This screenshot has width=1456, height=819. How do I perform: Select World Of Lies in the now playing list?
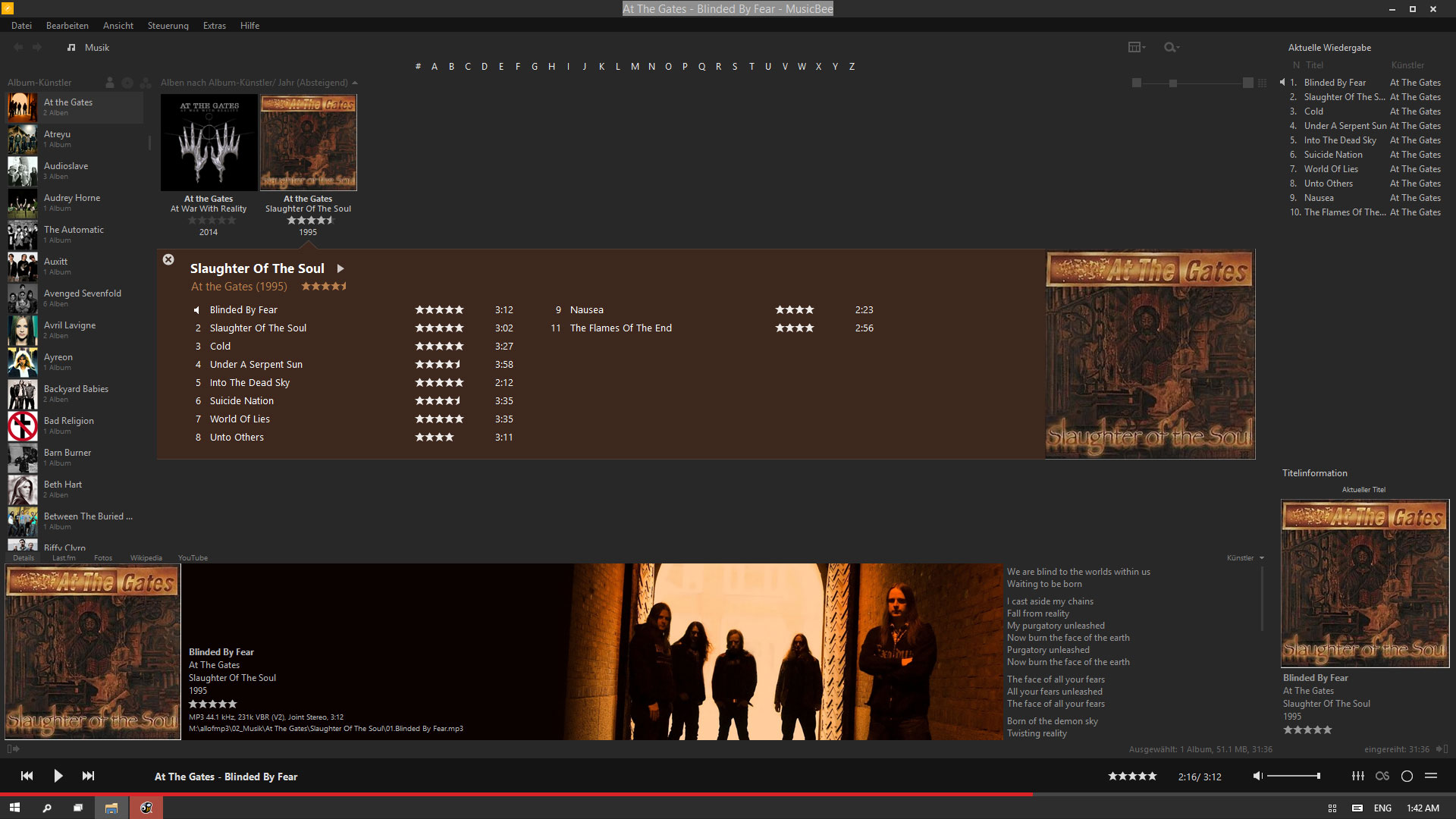pyautogui.click(x=1331, y=169)
